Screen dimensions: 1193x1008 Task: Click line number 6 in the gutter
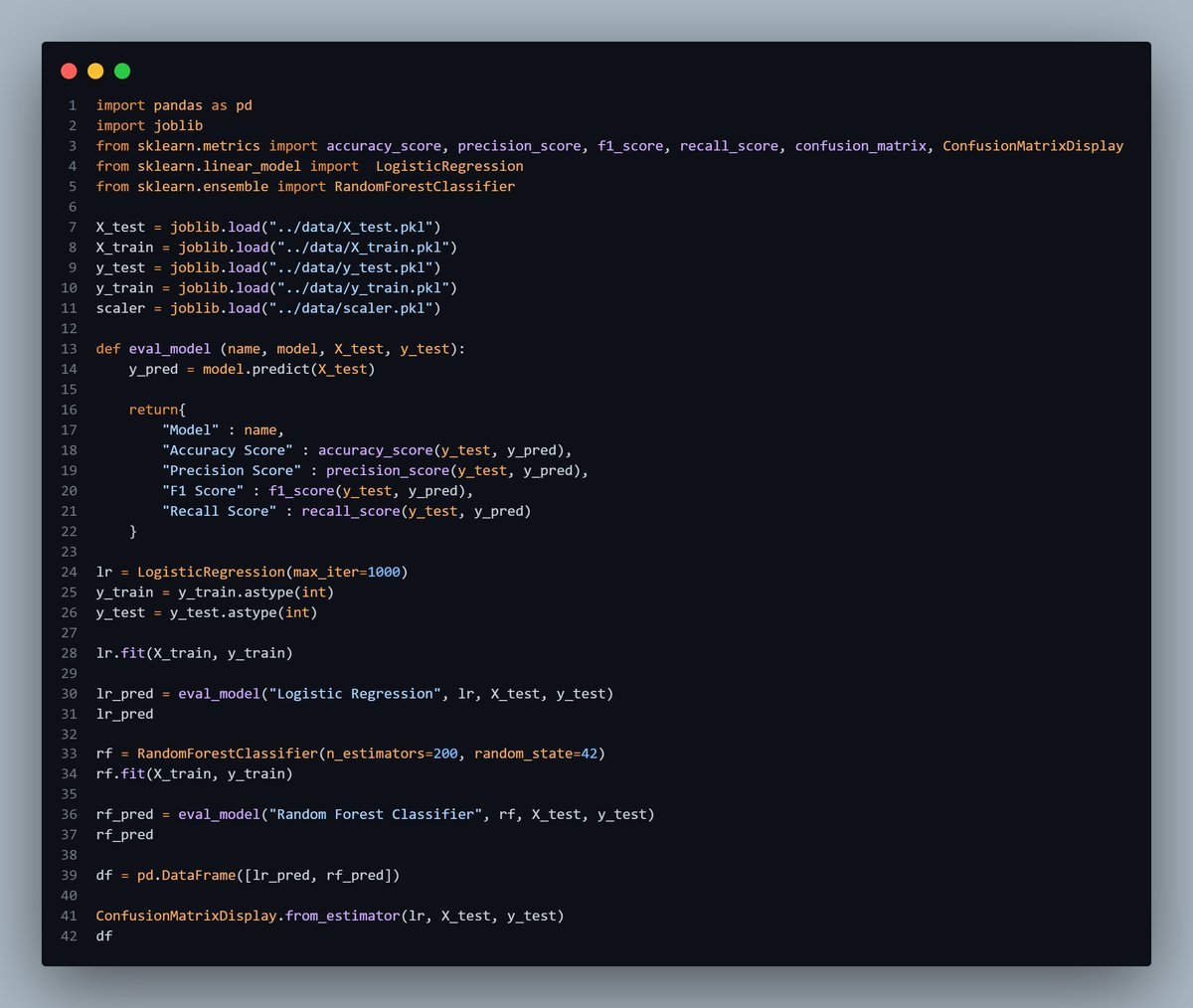point(72,207)
